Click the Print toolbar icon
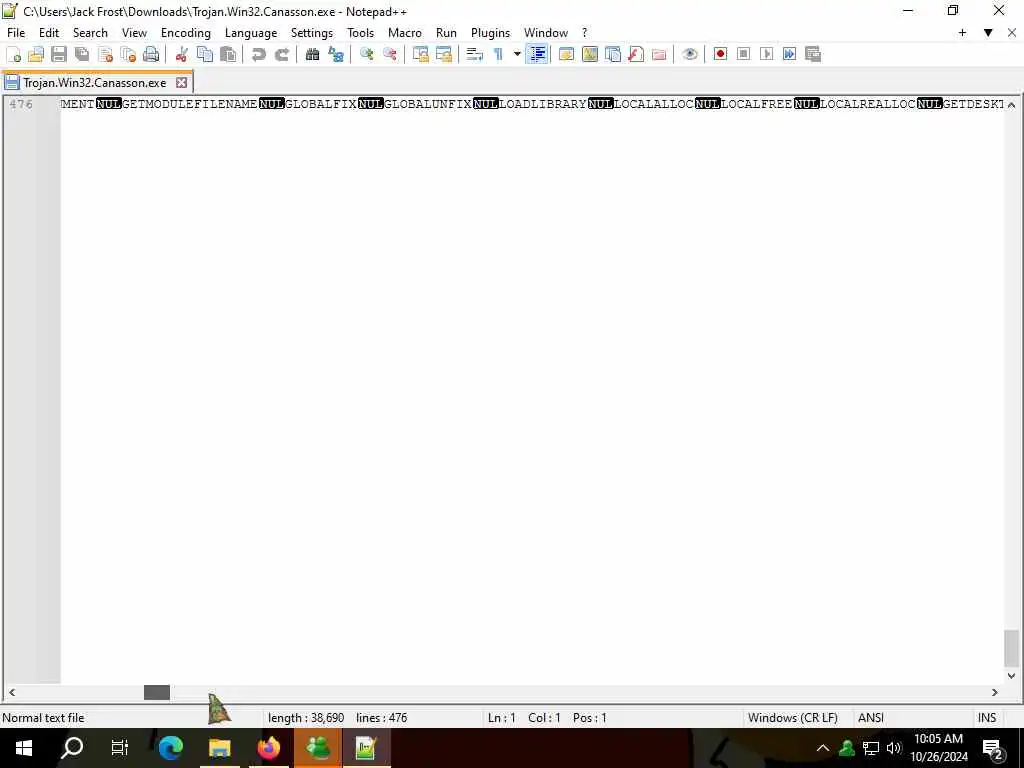 (x=151, y=54)
